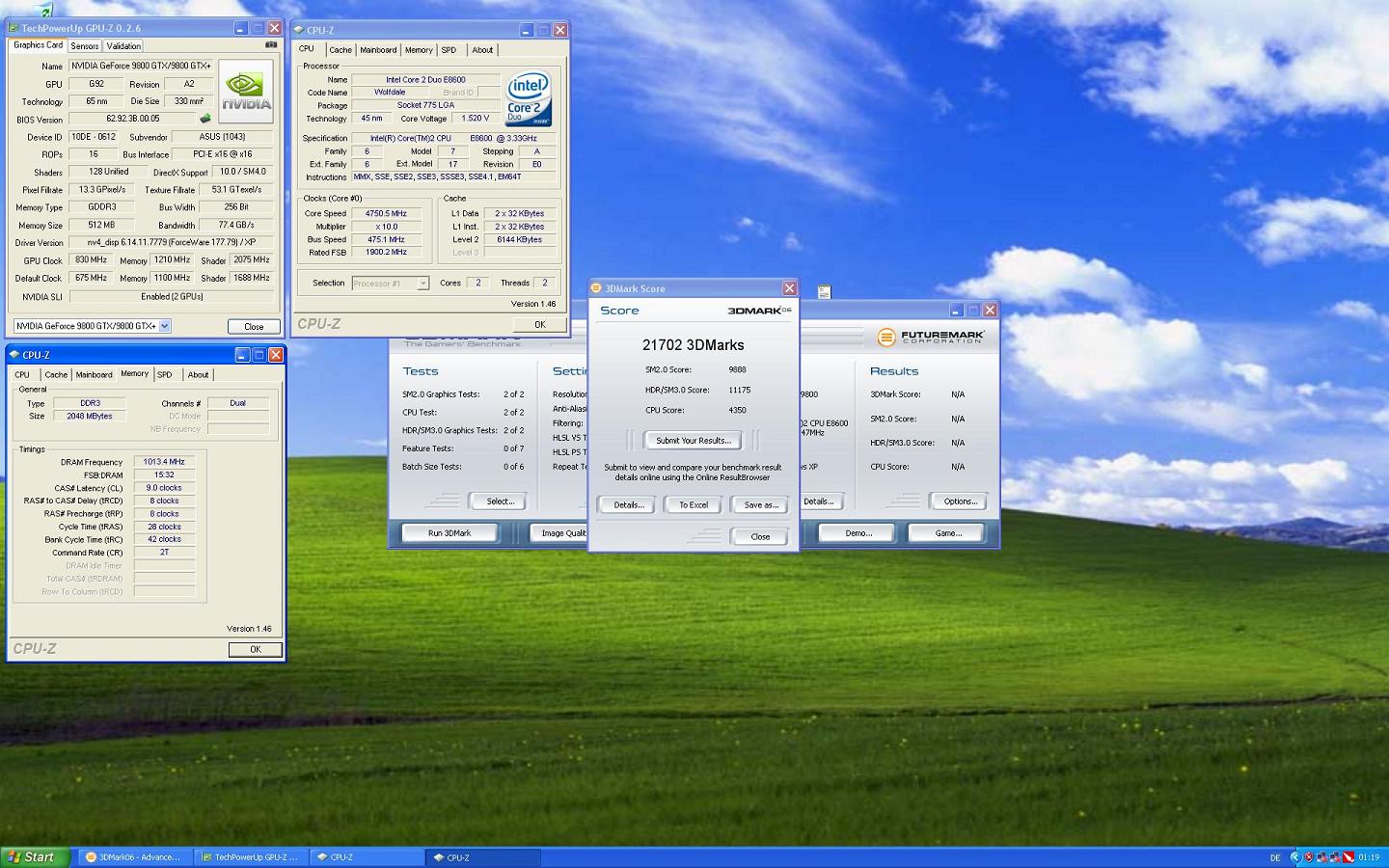
Task: Click the desktop file icon above 3DMark window
Action: (x=824, y=291)
